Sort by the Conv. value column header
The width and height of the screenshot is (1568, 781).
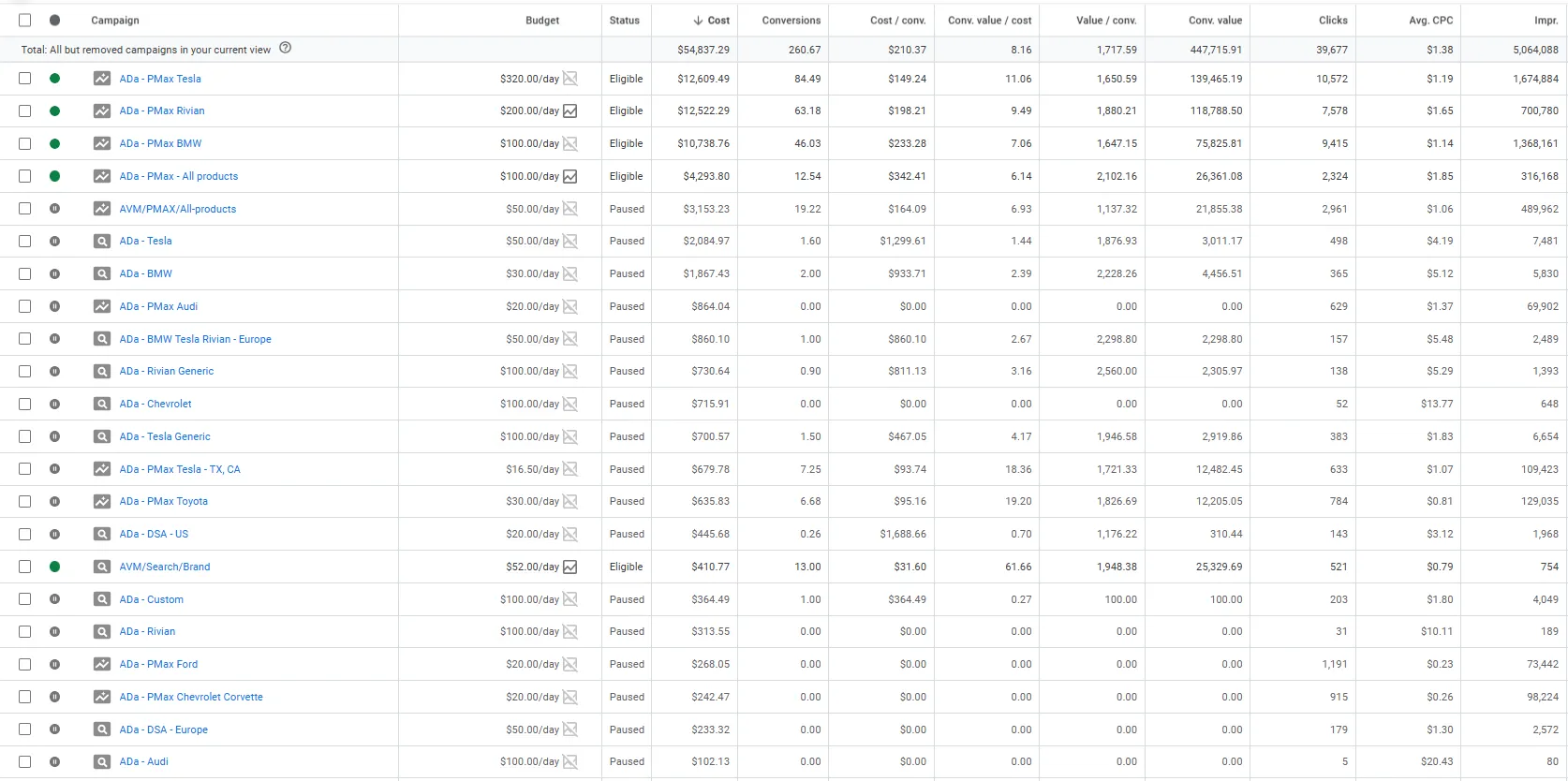(1215, 20)
